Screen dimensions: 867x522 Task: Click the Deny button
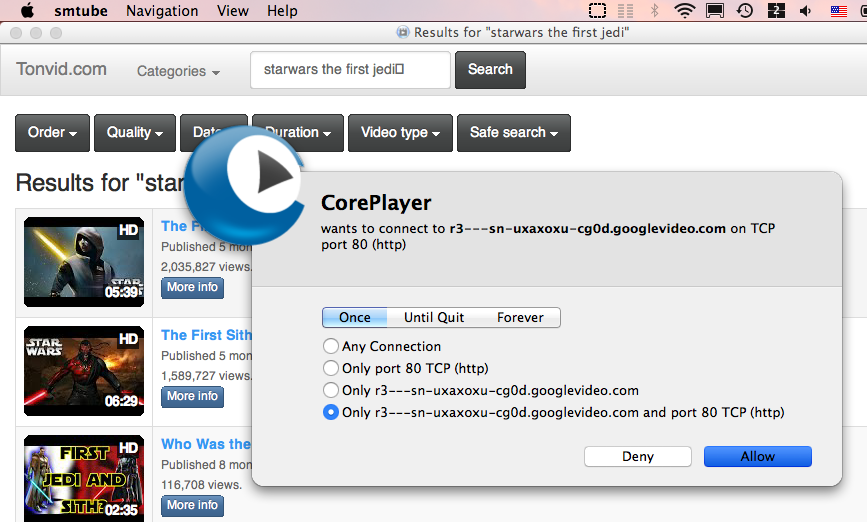tap(638, 457)
